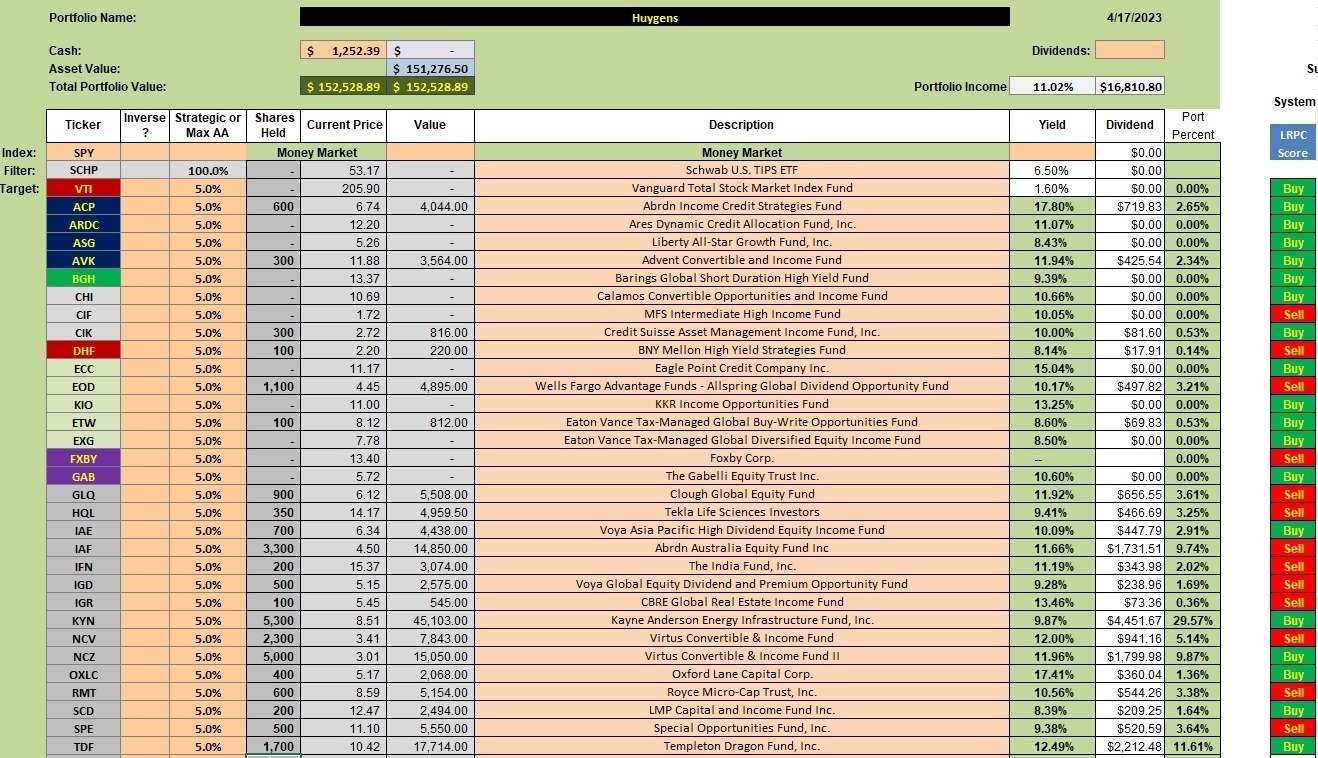The image size is (1318, 758).
Task: Click the green BGH ticker cell
Action: pos(84,279)
